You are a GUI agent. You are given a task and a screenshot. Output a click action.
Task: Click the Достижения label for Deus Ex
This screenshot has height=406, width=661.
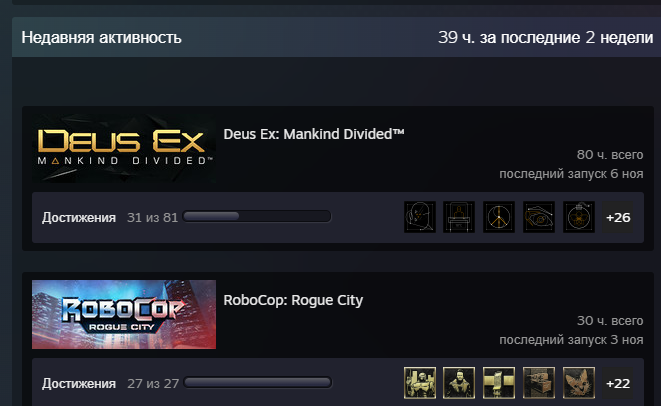tap(79, 218)
